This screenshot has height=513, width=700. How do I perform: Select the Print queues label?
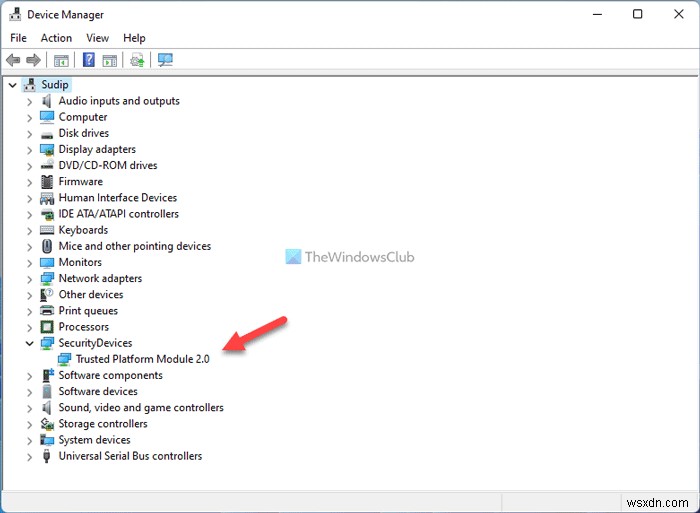click(x=88, y=310)
